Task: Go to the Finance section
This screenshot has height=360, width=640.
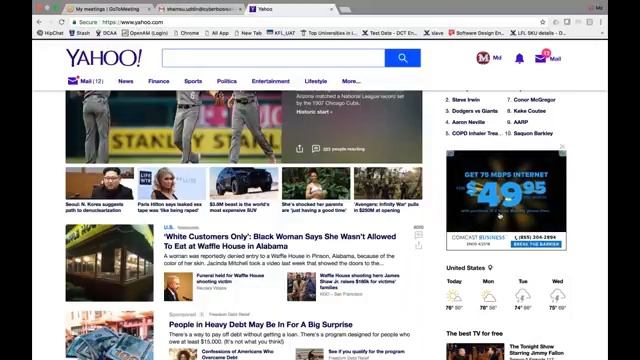Action: (x=159, y=81)
